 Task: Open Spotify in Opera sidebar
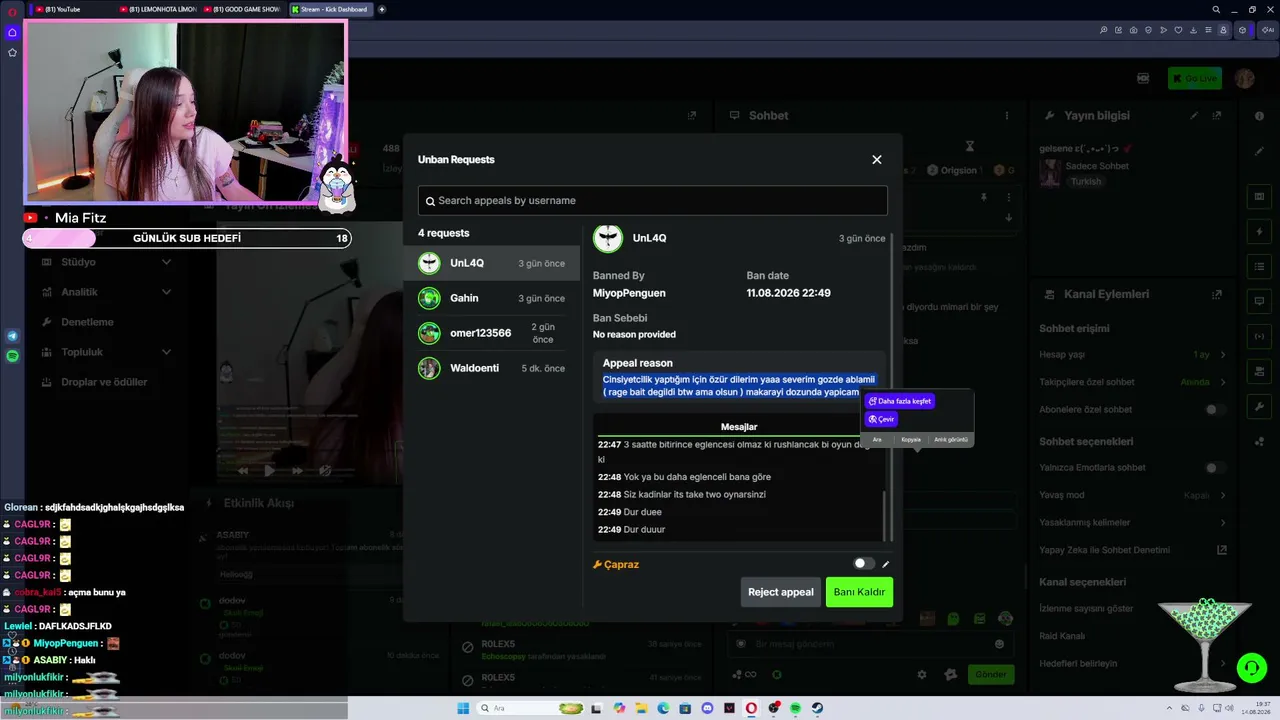coord(12,356)
